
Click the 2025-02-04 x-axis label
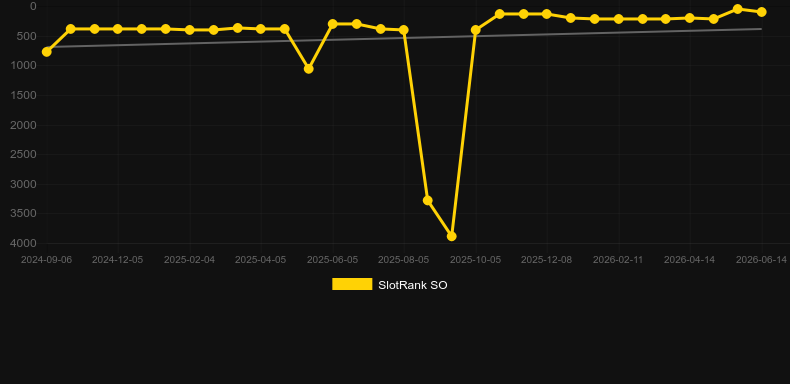tap(189, 260)
